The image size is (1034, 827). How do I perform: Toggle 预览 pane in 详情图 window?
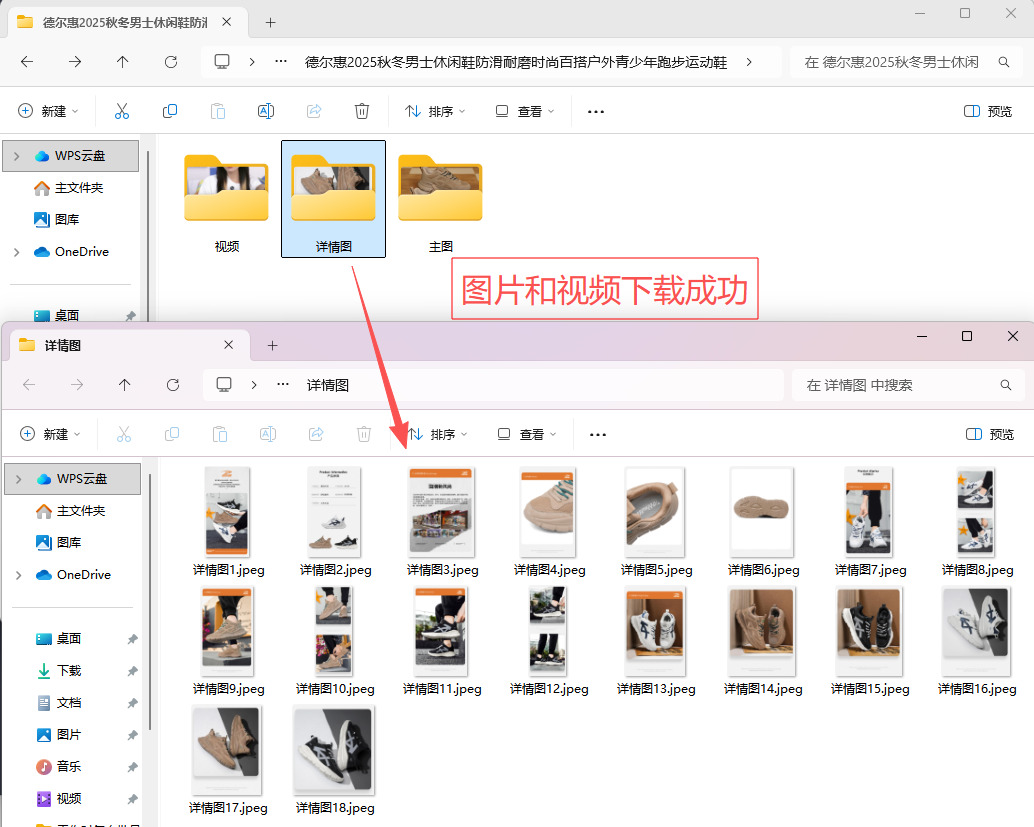(x=990, y=434)
